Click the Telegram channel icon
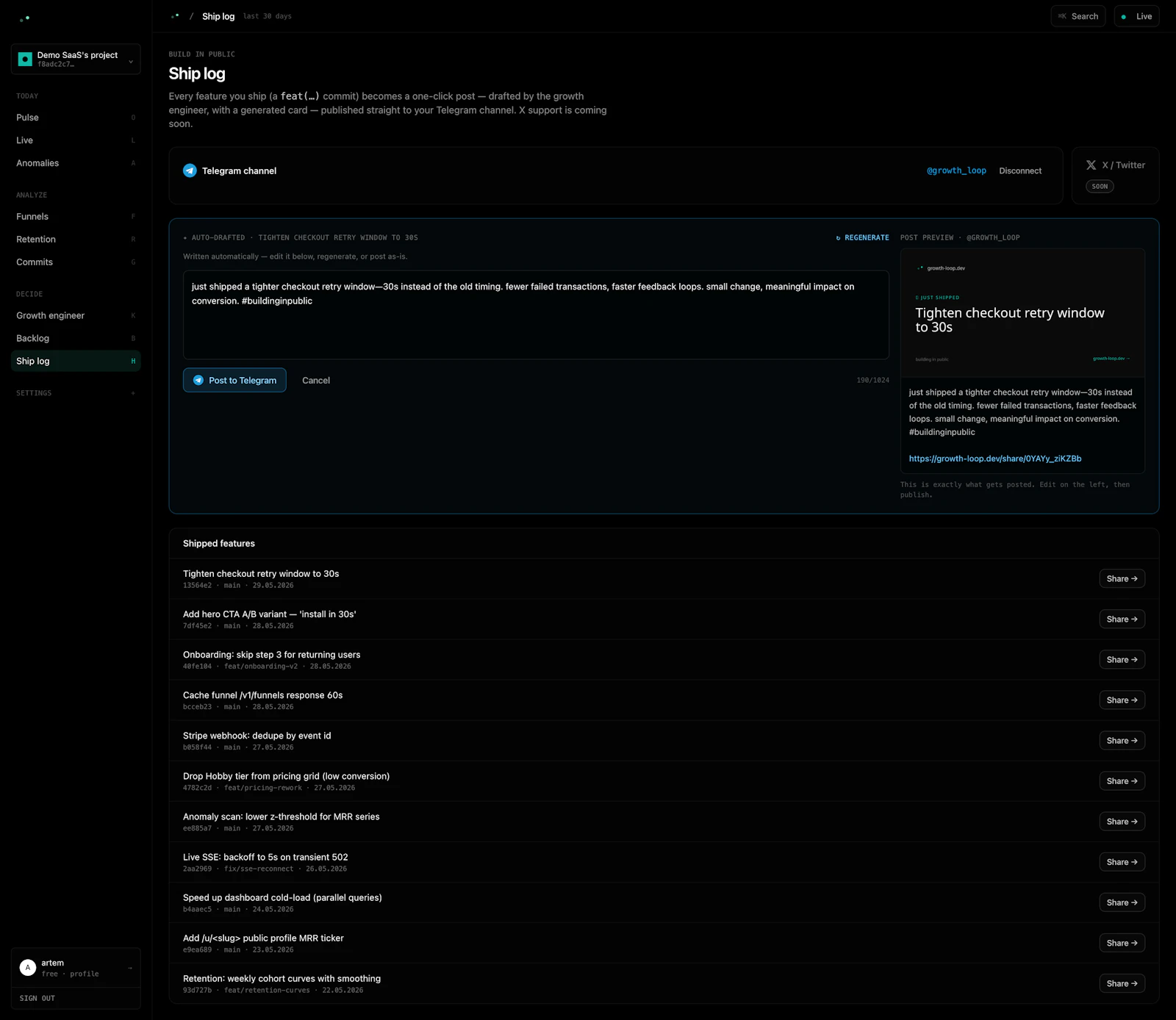This screenshot has height=1020, width=1176. pos(190,170)
